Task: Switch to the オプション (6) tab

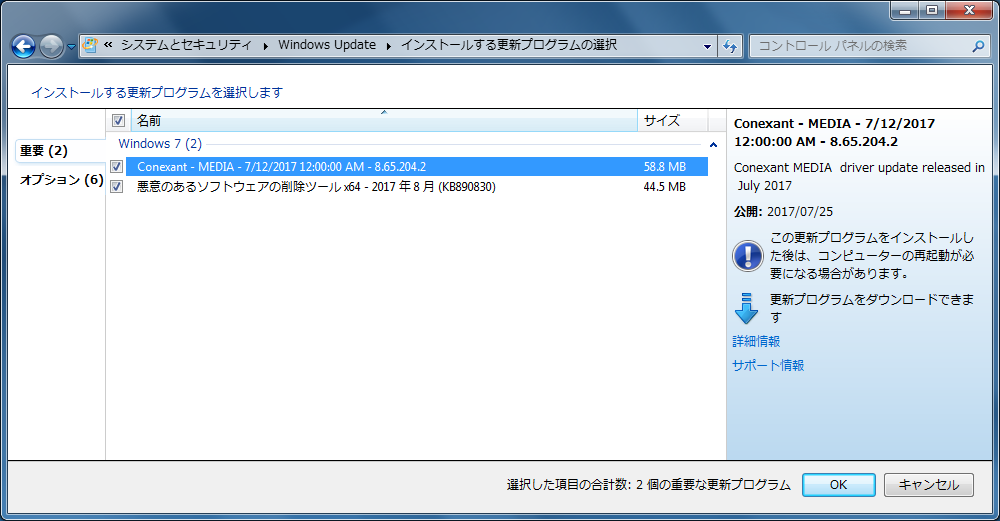Action: tap(61, 180)
